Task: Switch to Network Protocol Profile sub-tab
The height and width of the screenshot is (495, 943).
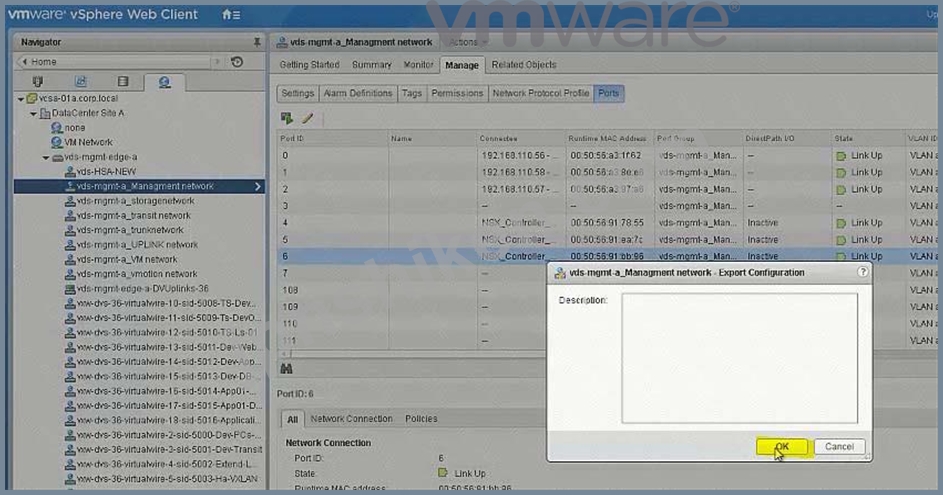Action: 541,93
